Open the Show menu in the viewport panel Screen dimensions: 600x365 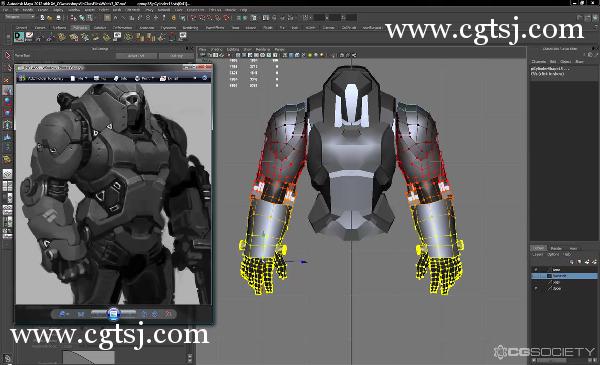click(248, 49)
